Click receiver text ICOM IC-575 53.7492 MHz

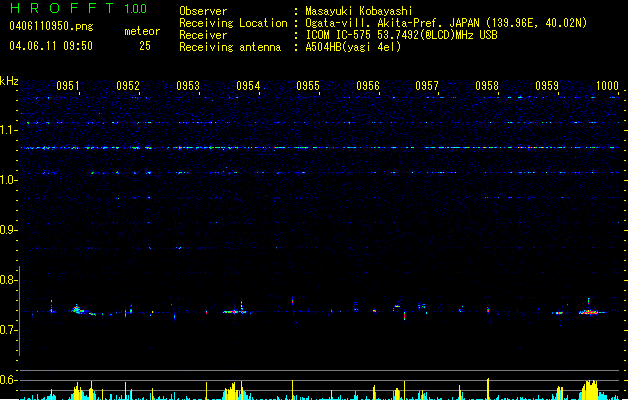[402, 35]
